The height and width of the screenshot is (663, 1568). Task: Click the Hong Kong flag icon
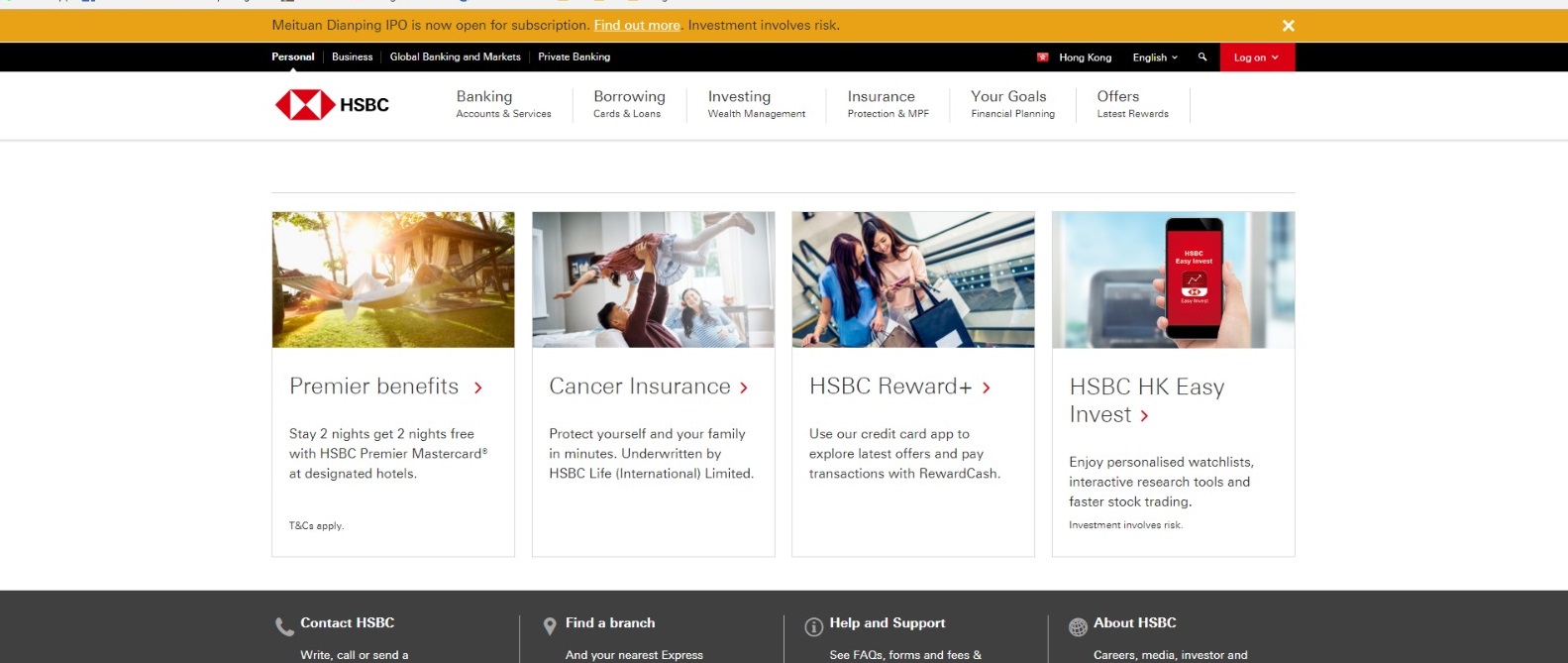tap(1042, 57)
